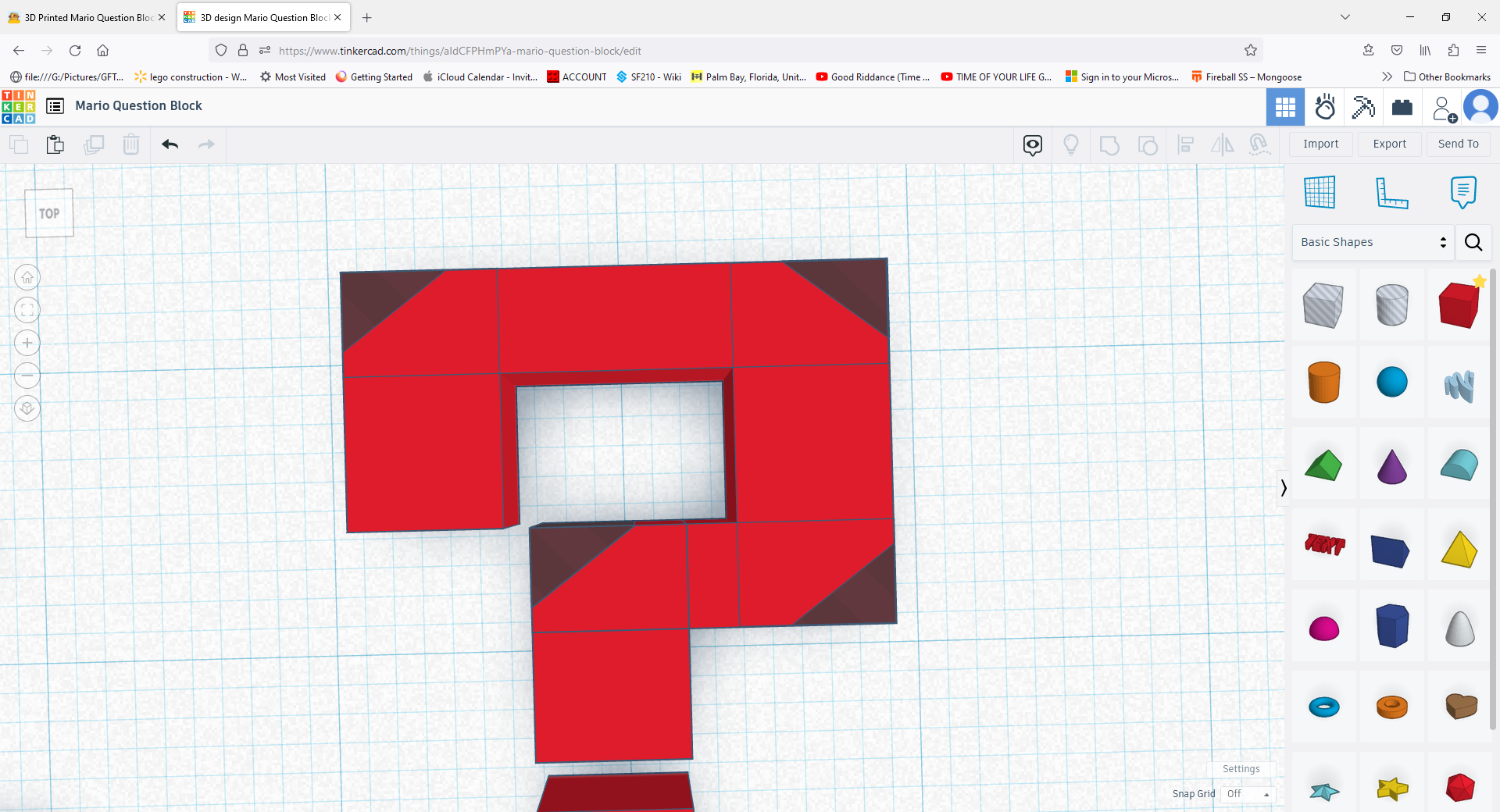This screenshot has height=812, width=1500.
Task: Click the Show all lightbulb icon
Action: coord(1071,144)
